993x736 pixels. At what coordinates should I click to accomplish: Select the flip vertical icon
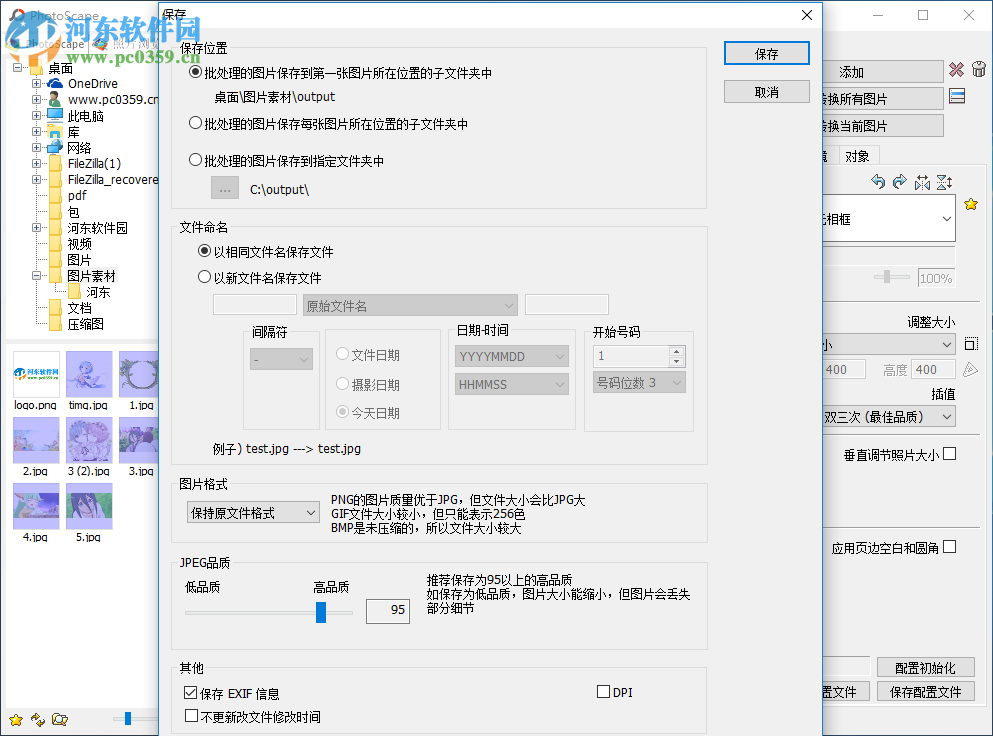(943, 182)
